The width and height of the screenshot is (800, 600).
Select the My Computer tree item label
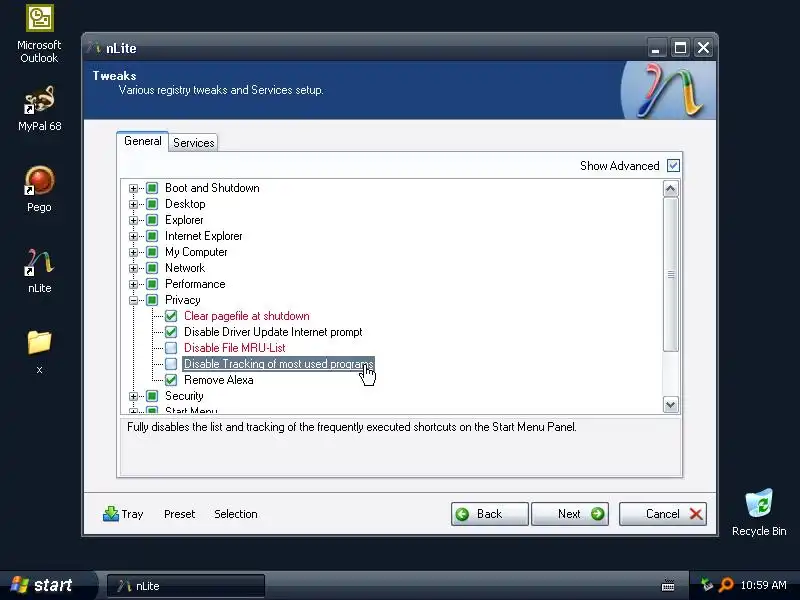pyautogui.click(x=196, y=252)
